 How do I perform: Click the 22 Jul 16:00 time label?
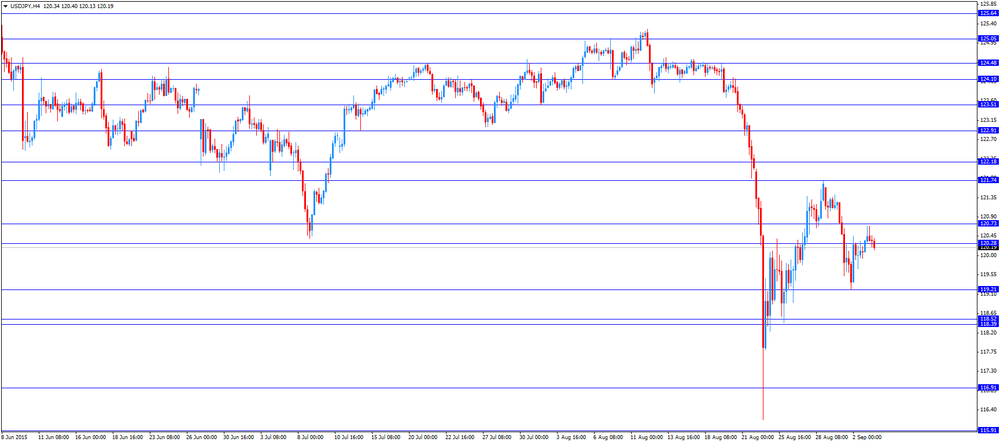tap(460, 438)
